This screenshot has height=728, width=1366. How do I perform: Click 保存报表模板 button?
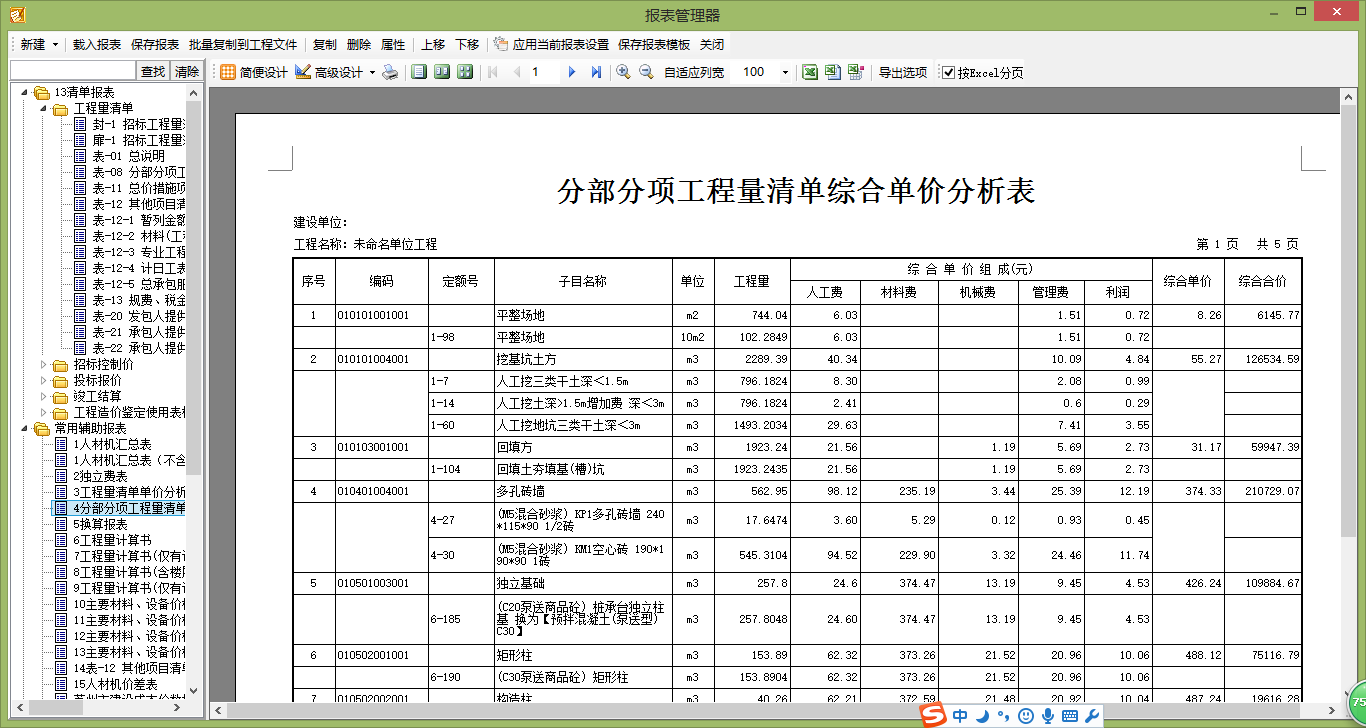pyautogui.click(x=654, y=45)
